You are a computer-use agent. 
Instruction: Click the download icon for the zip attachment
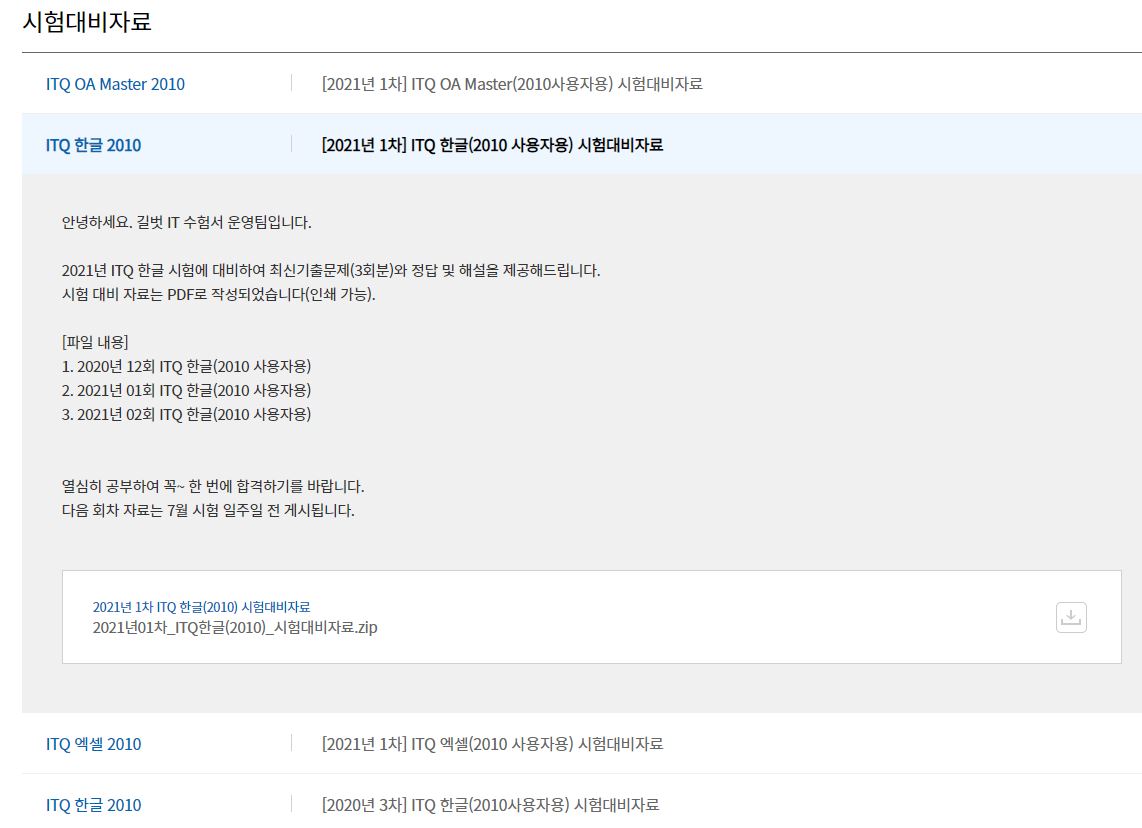[x=1071, y=617]
